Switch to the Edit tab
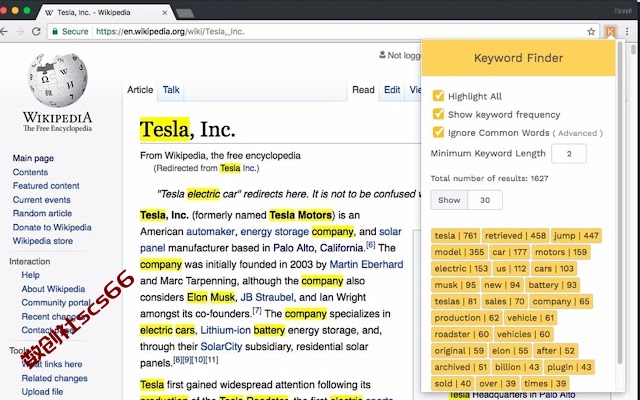Screen dimensions: 640x400 (392, 90)
